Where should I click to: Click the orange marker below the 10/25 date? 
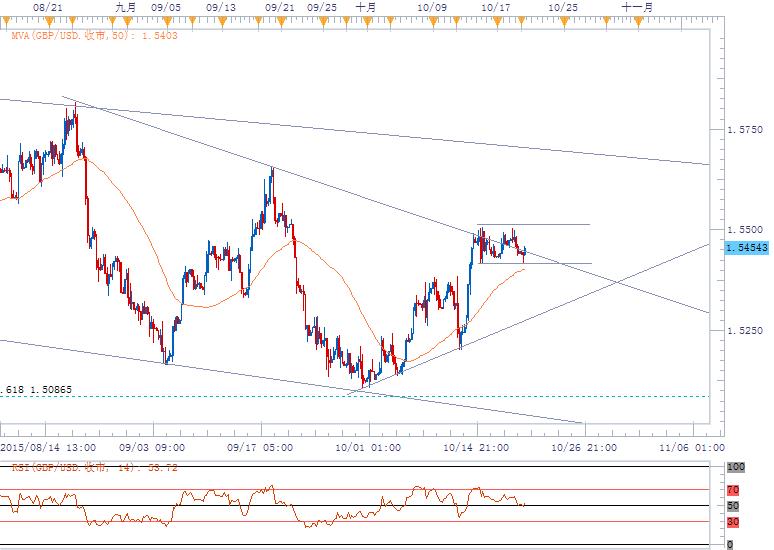click(x=564, y=22)
